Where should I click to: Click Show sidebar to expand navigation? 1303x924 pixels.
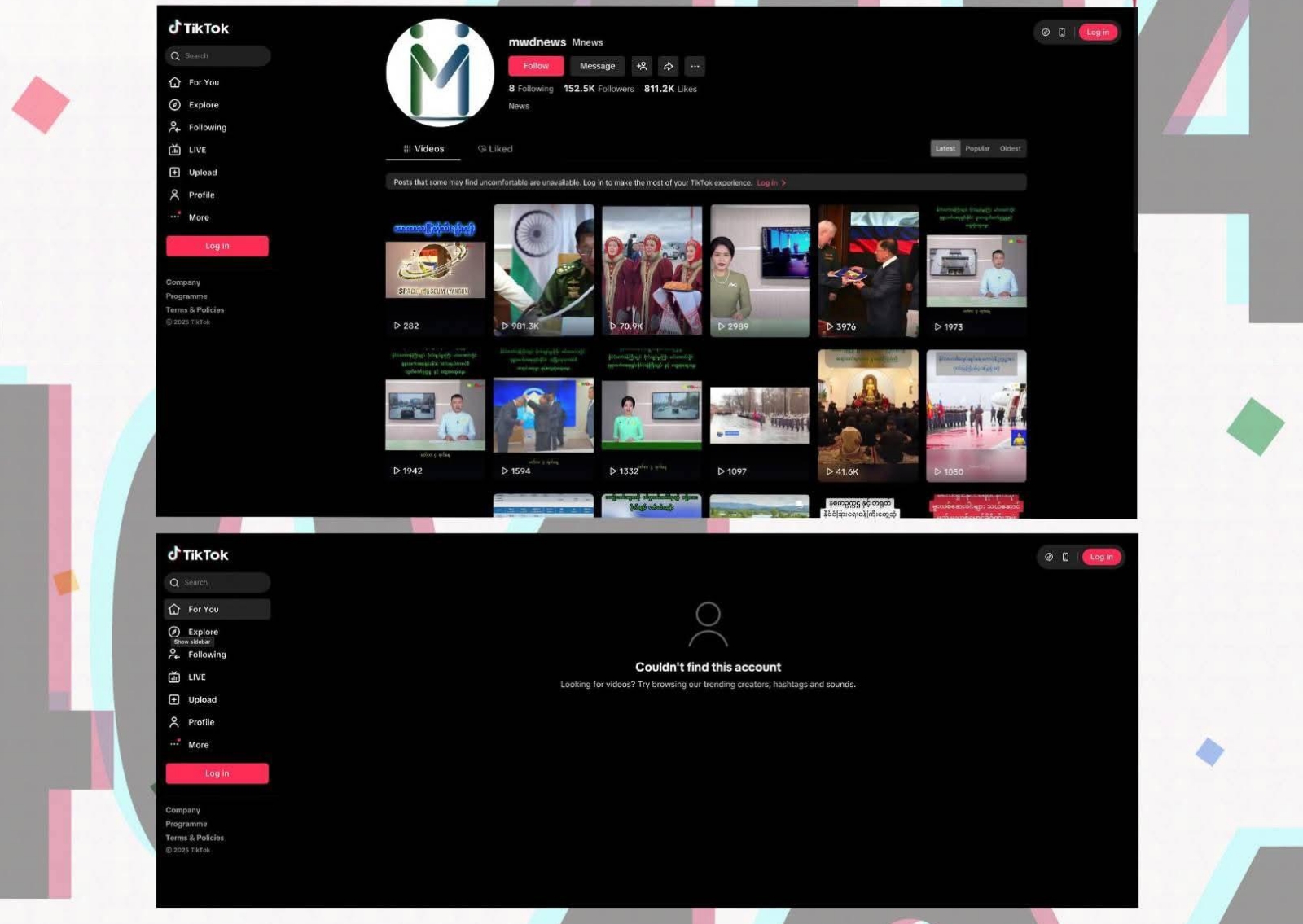click(x=191, y=642)
